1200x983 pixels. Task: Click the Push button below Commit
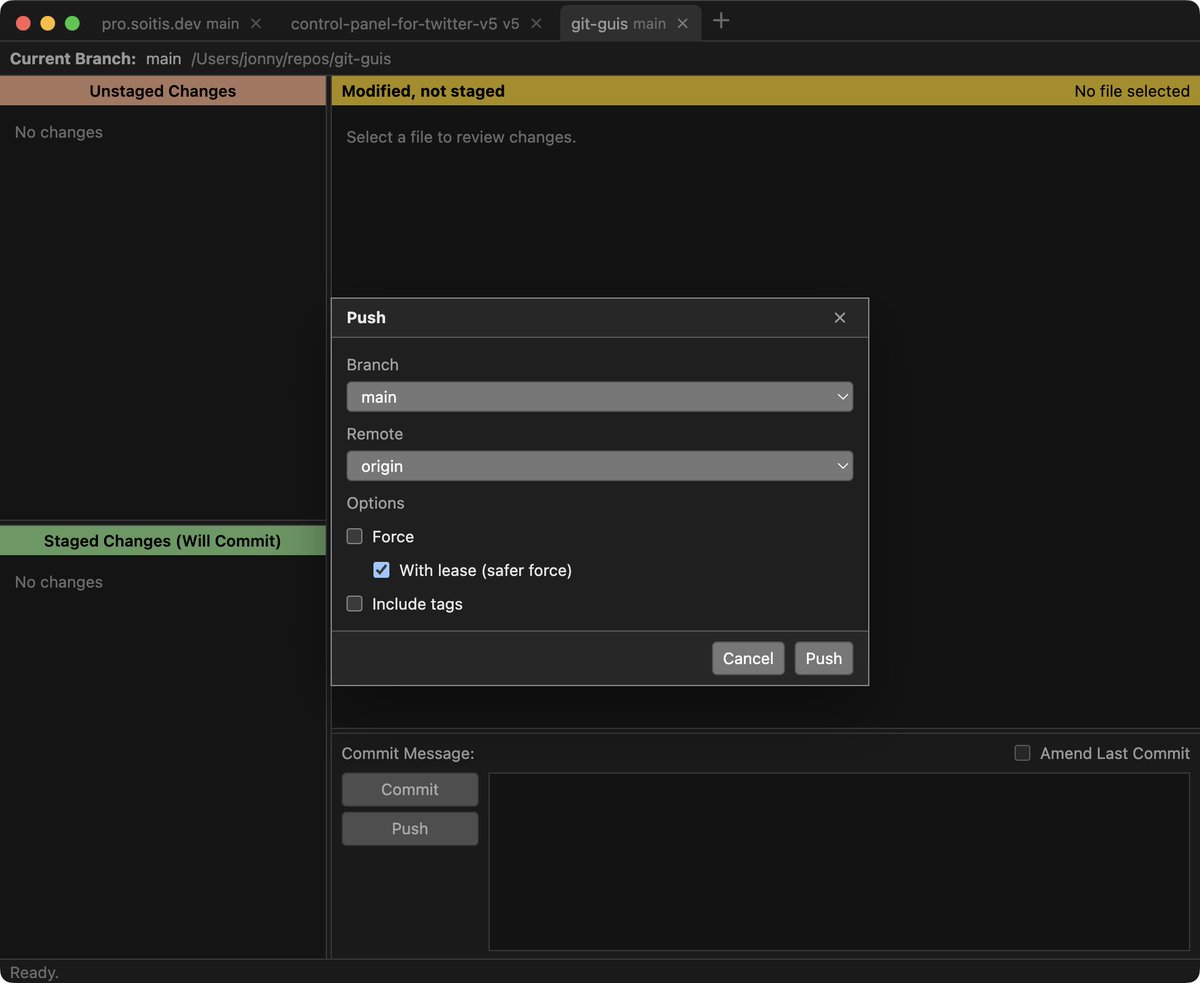[x=410, y=828]
